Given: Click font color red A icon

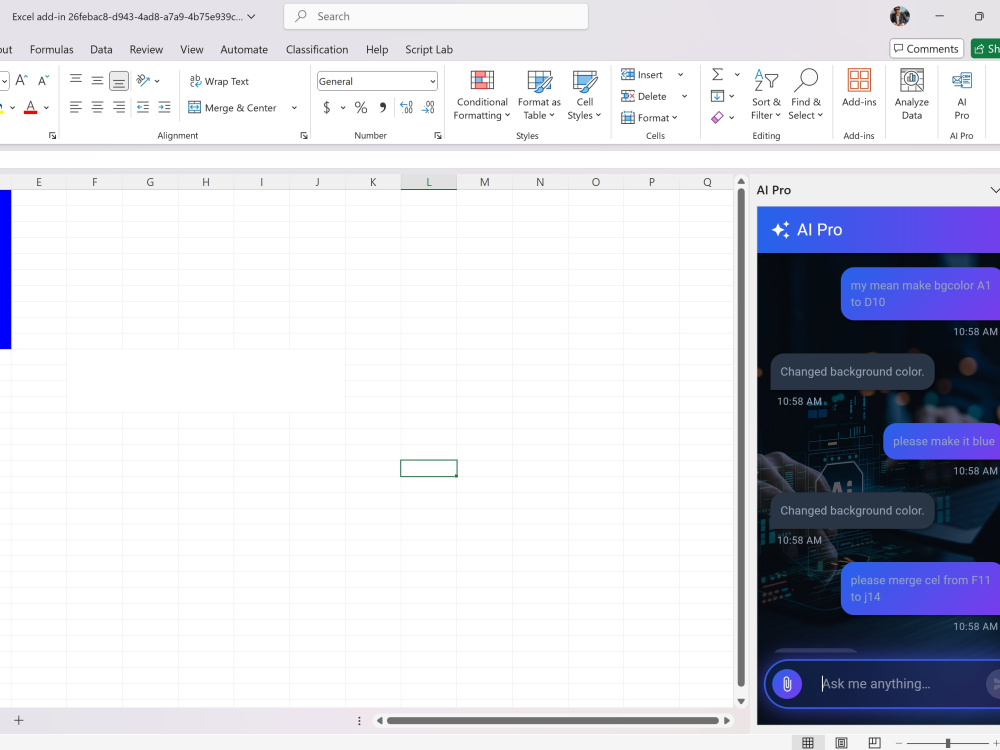Looking at the screenshot, I should point(30,107).
